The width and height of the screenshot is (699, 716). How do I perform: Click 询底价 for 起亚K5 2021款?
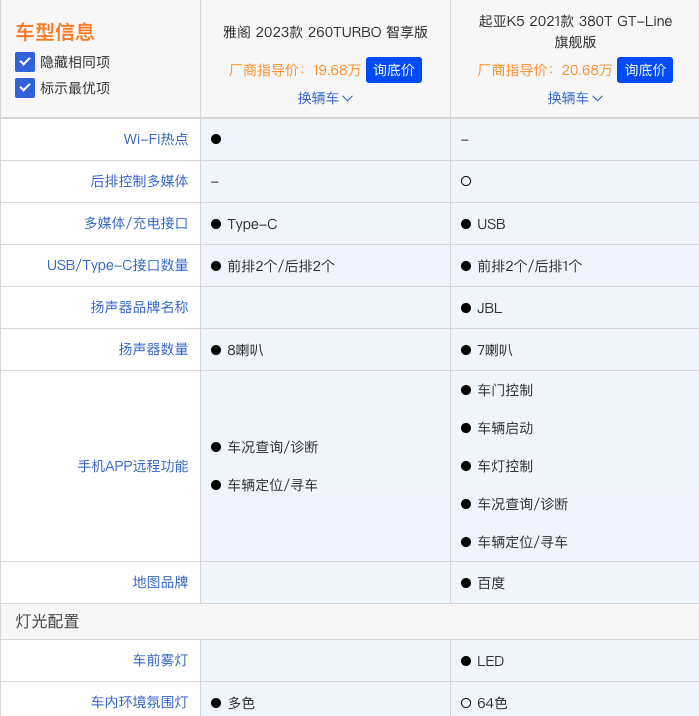click(644, 70)
